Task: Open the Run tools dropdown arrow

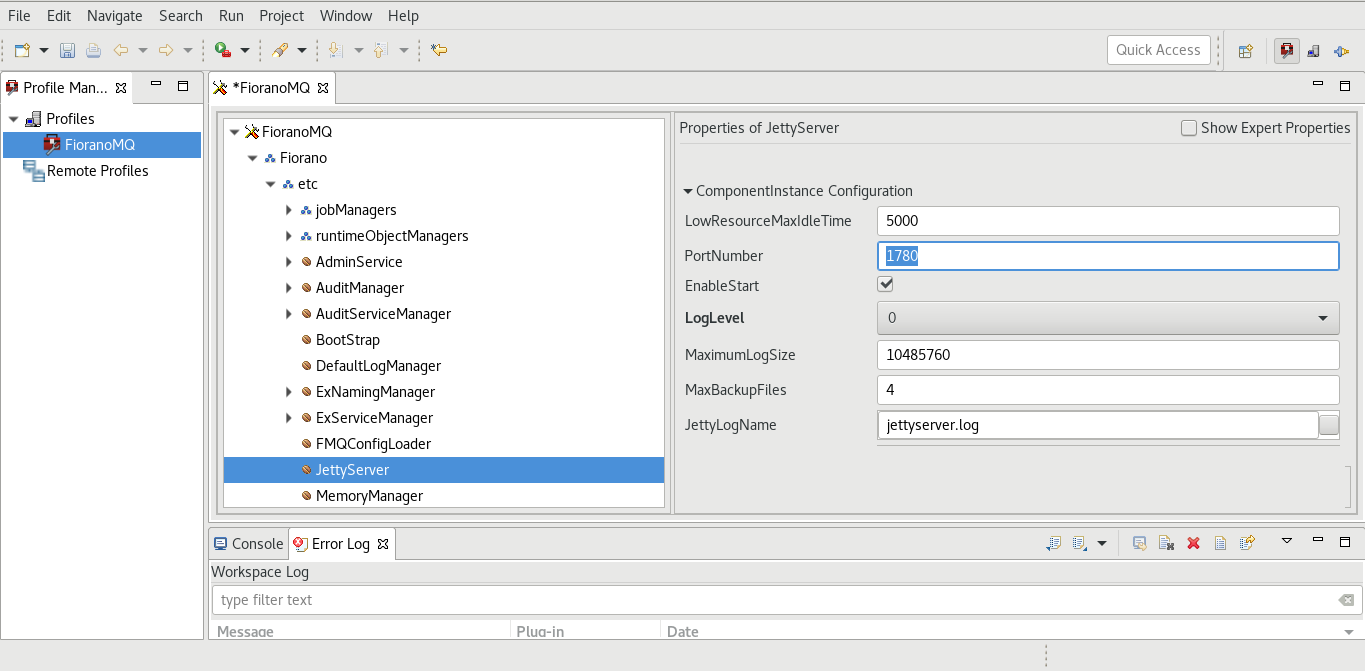Action: tap(245, 50)
